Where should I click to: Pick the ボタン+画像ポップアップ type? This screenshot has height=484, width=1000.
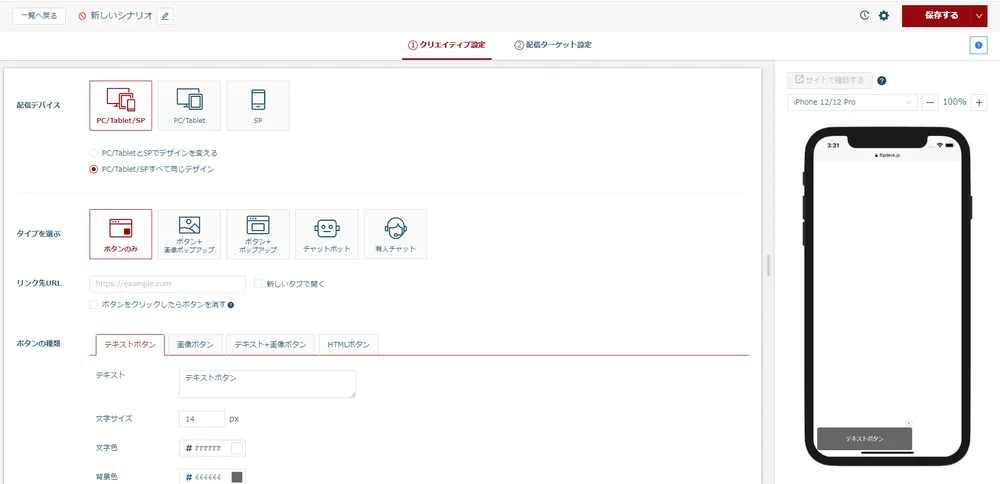pyautogui.click(x=189, y=234)
